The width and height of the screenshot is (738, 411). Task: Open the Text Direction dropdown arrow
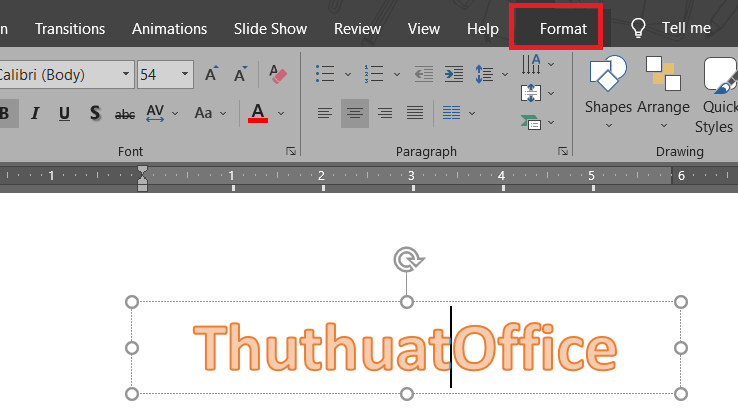pos(551,64)
